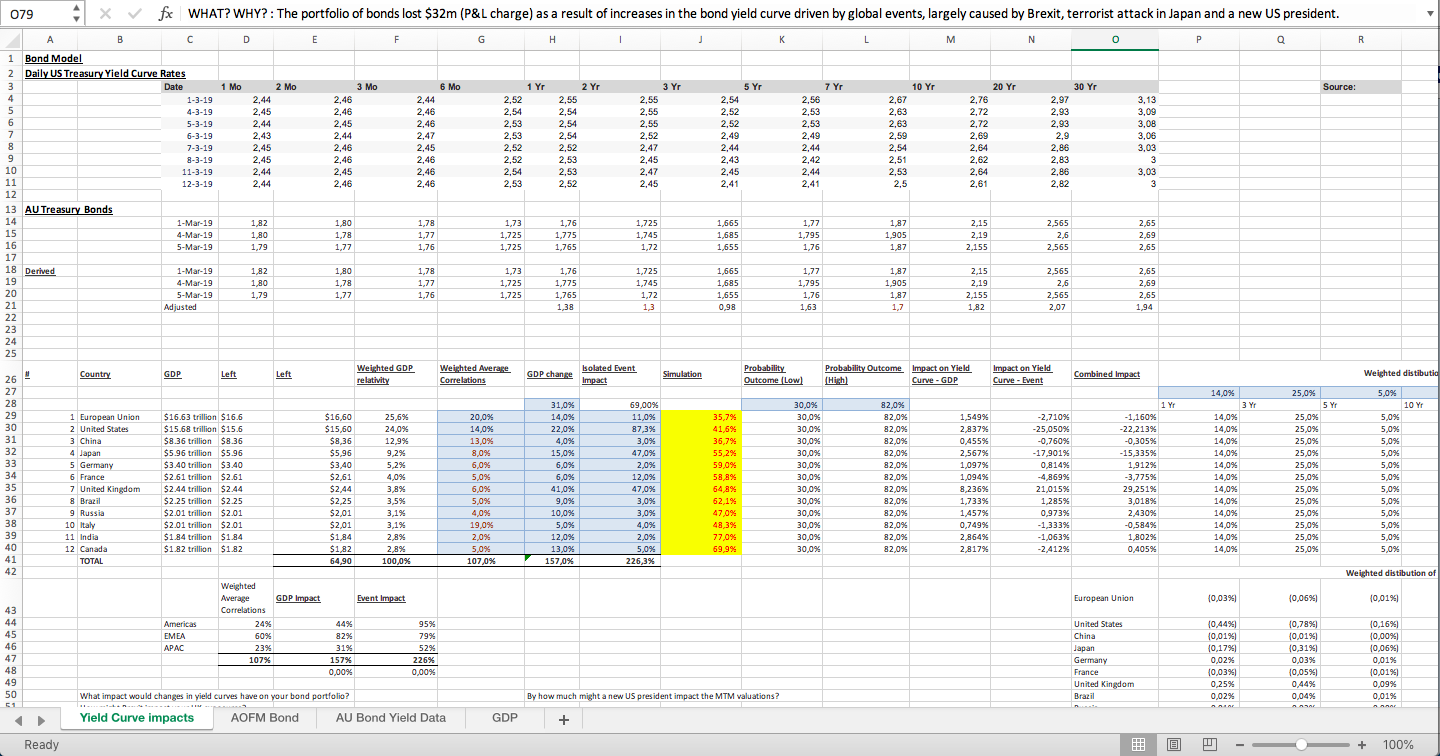Select column O header
This screenshot has width=1440, height=756.
click(1115, 39)
